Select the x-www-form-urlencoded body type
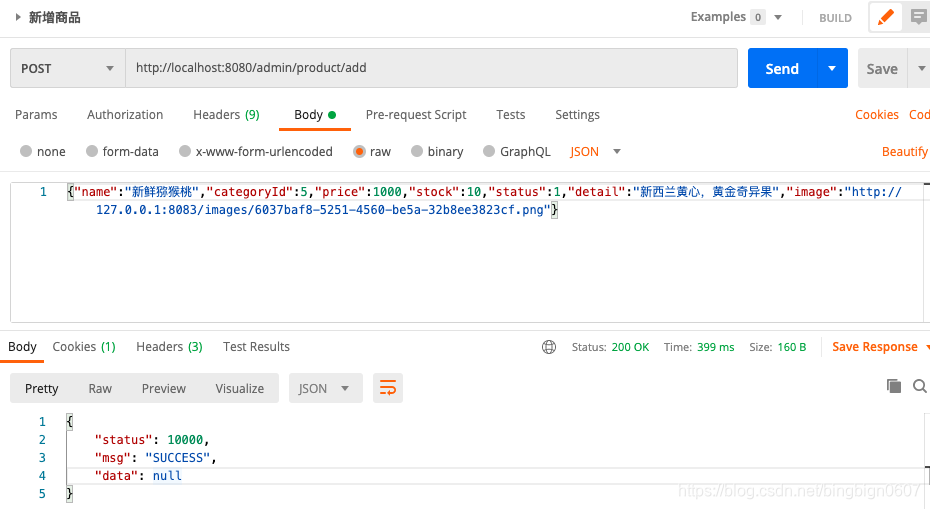Viewport: 930px width, 509px height. click(256, 152)
